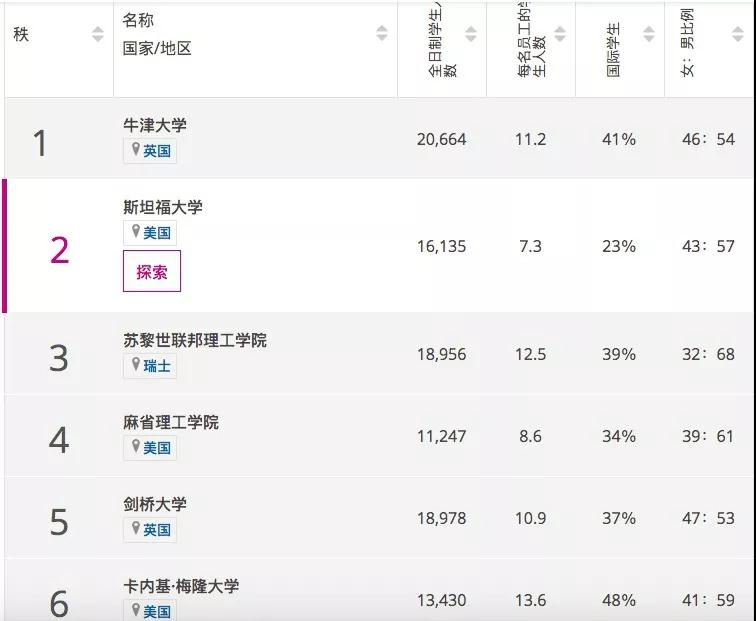Click the location pin icon under 剑桥大学

(136, 529)
